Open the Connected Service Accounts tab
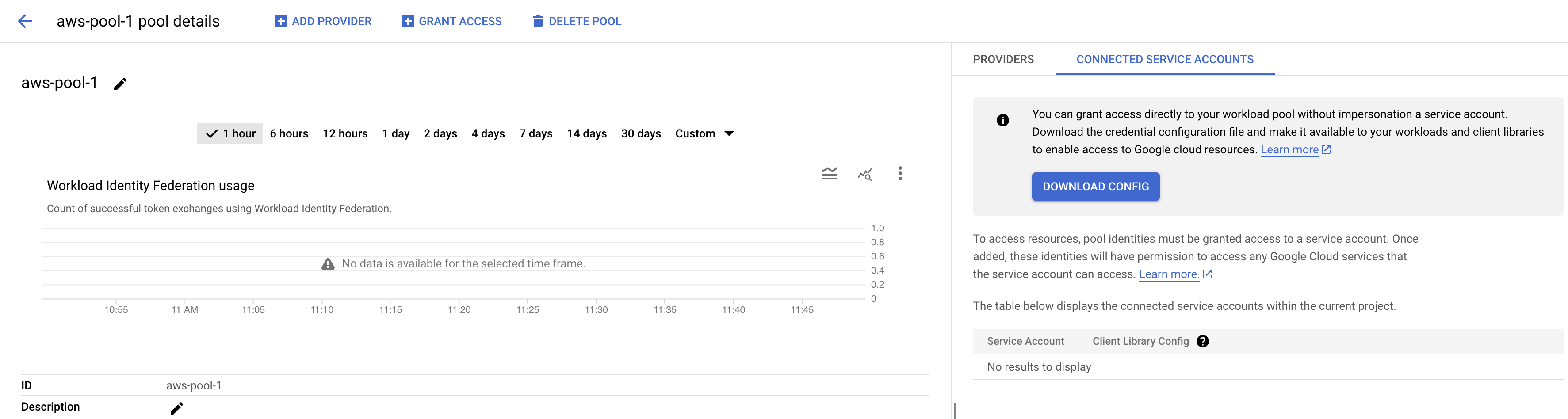Screen dimensions: 1568x419 pyautogui.click(x=1164, y=60)
